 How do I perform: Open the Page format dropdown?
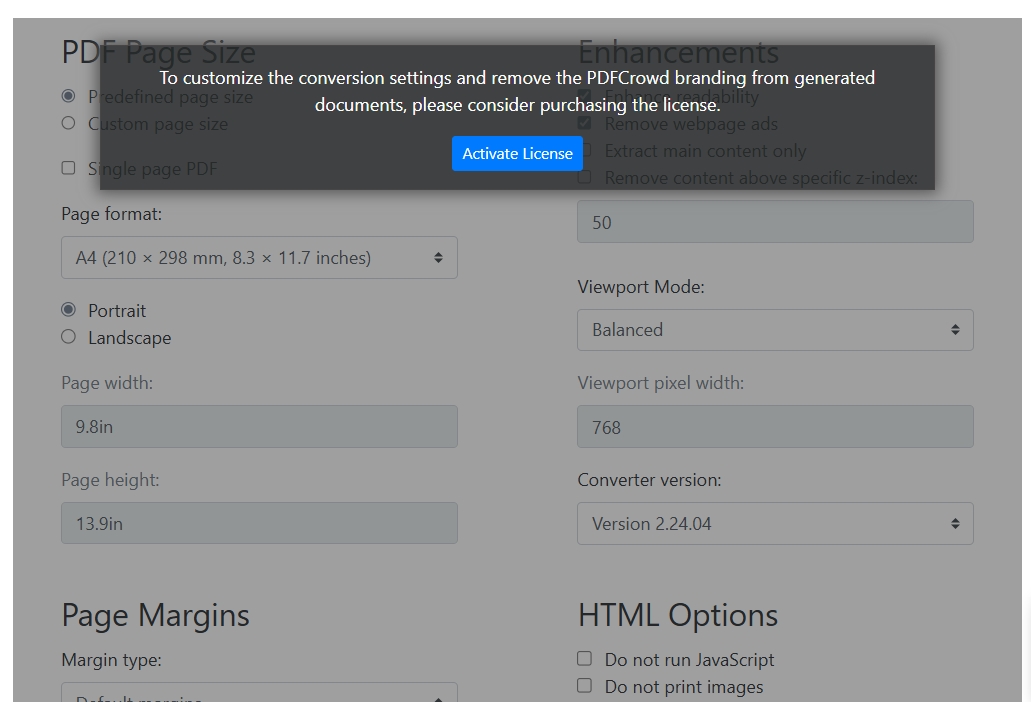[x=259, y=258]
